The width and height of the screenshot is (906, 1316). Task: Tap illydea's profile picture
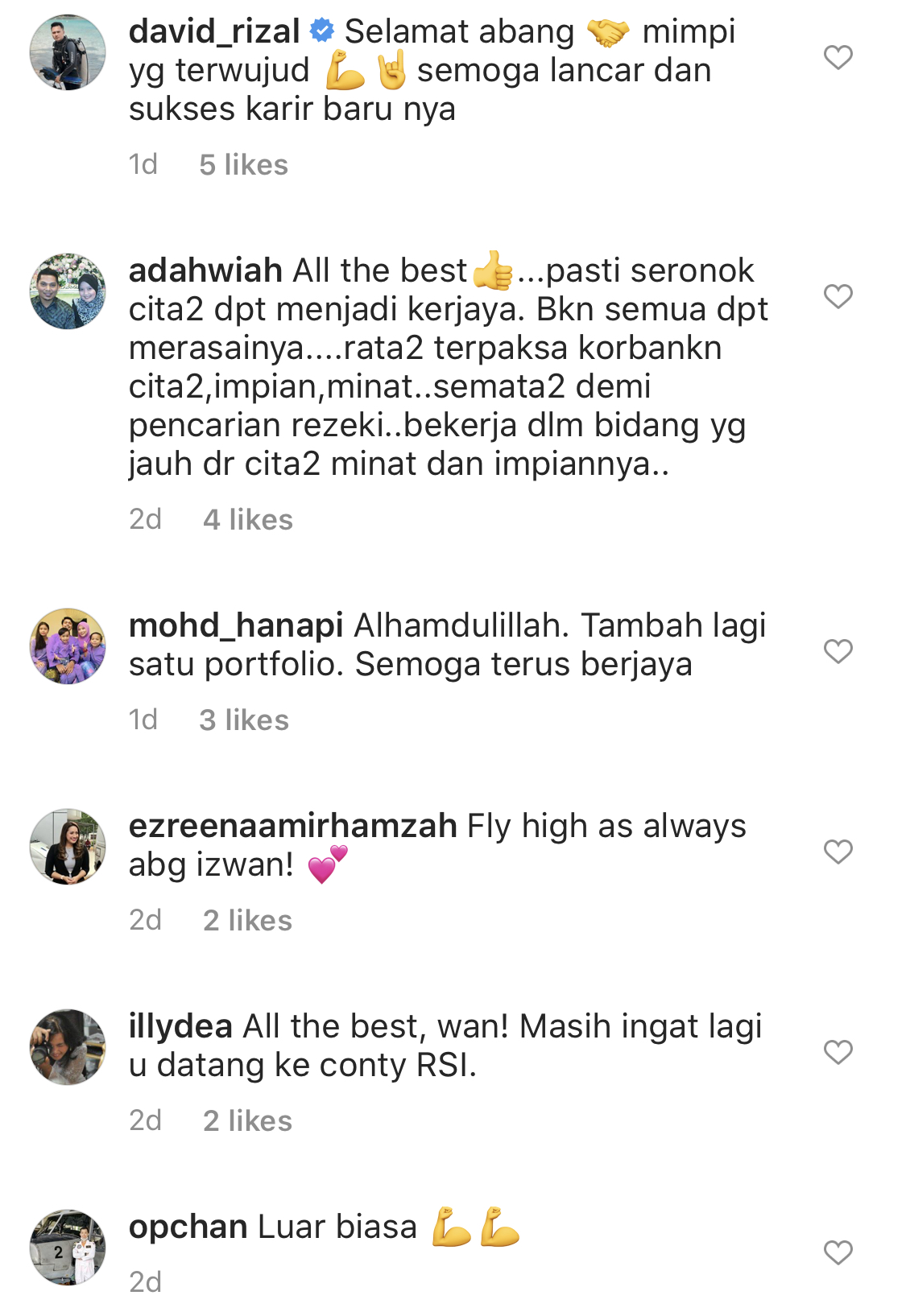pos(68,1047)
